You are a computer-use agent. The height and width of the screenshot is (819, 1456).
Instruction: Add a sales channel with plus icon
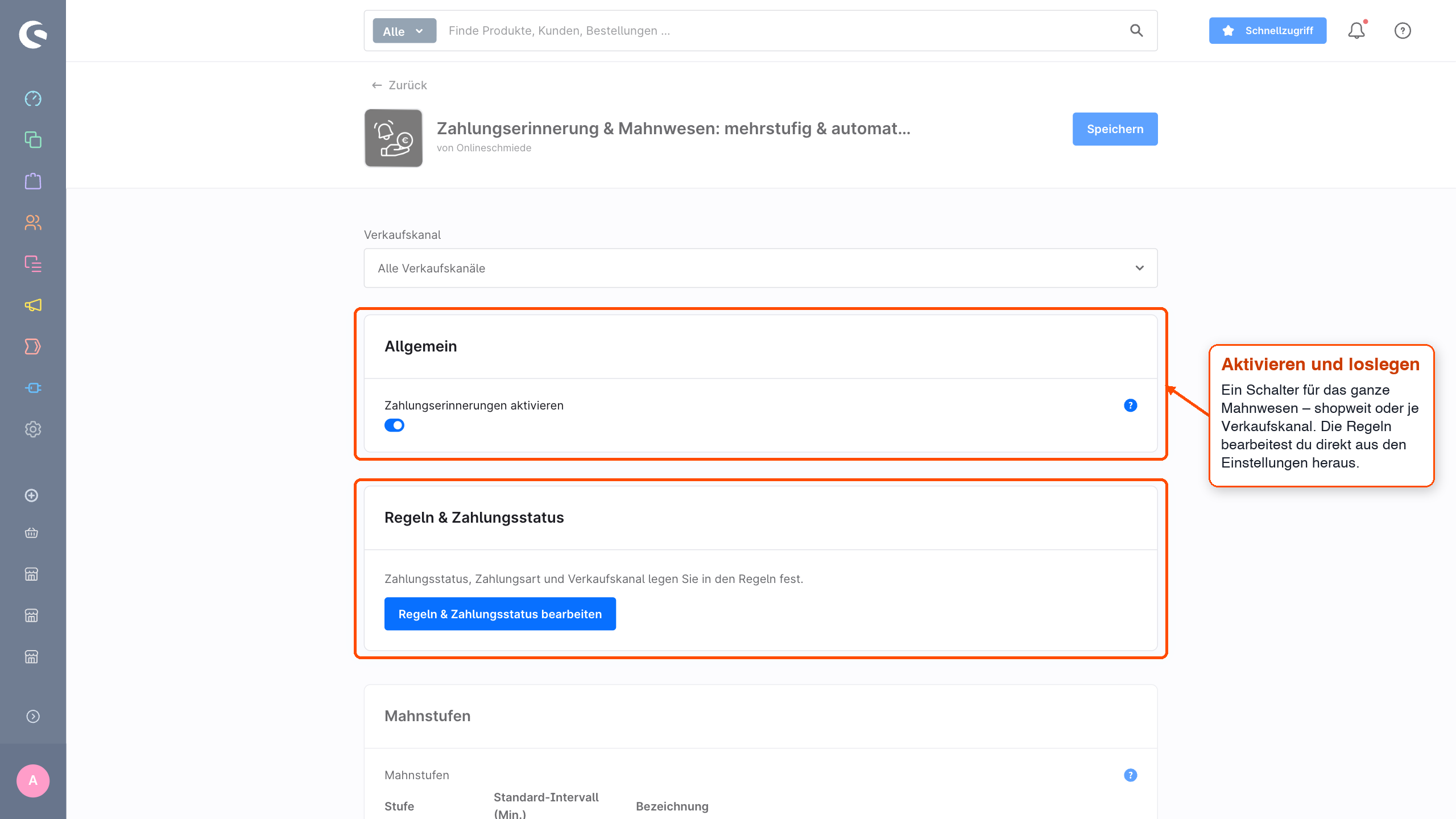[32, 495]
